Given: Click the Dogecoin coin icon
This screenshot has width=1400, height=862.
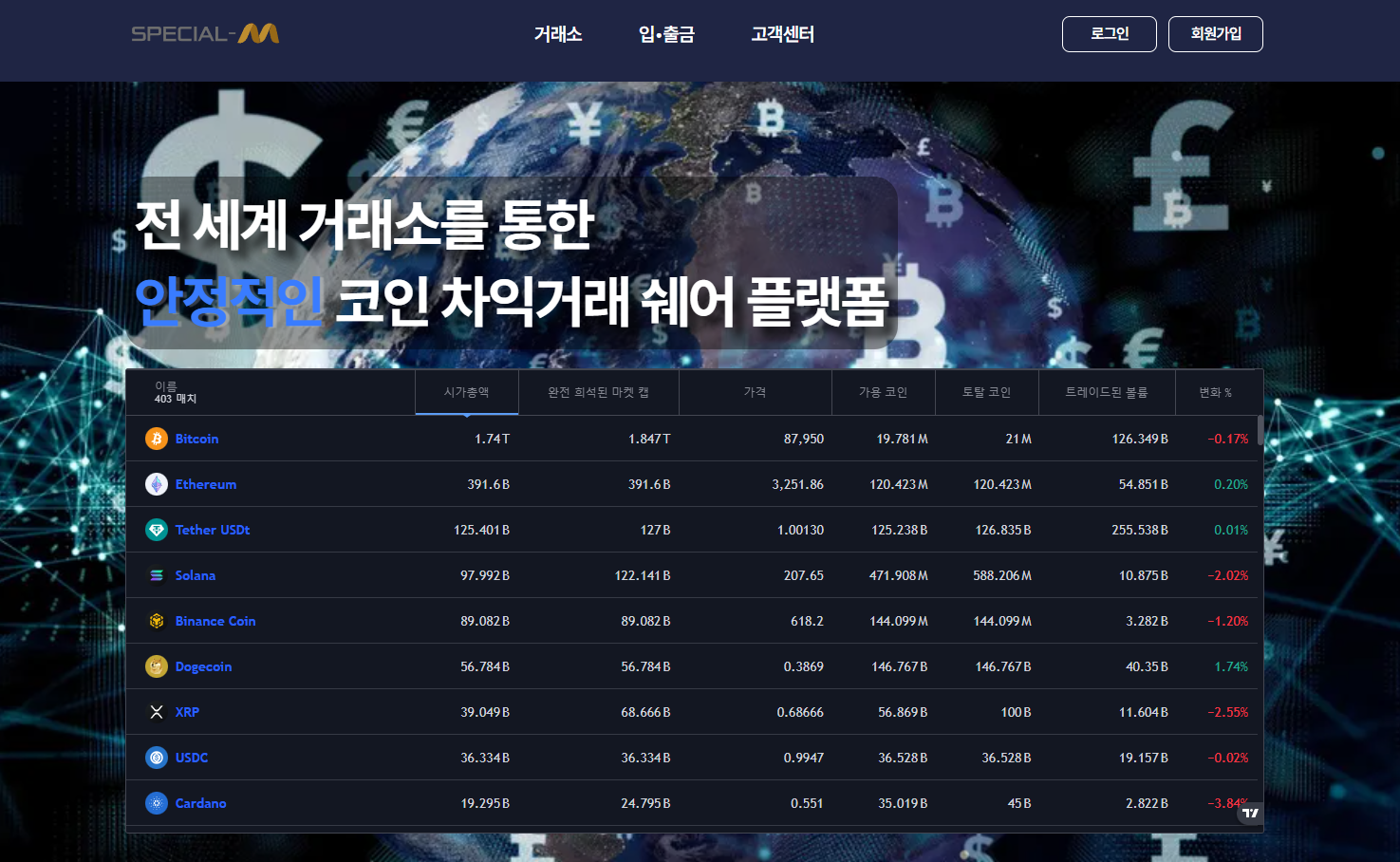Looking at the screenshot, I should click(157, 666).
